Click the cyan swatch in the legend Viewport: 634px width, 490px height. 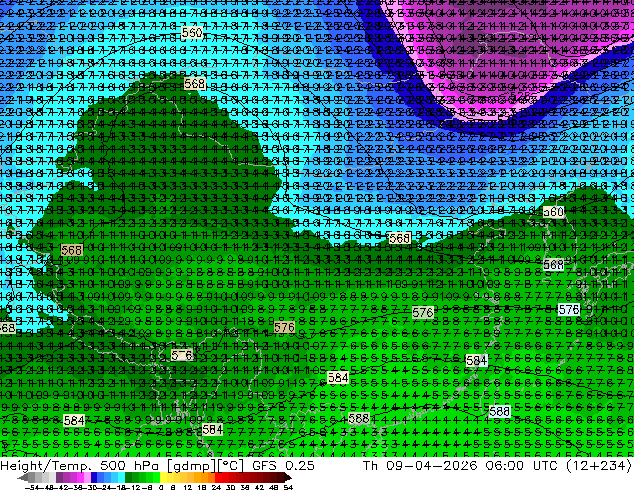(x=121, y=478)
